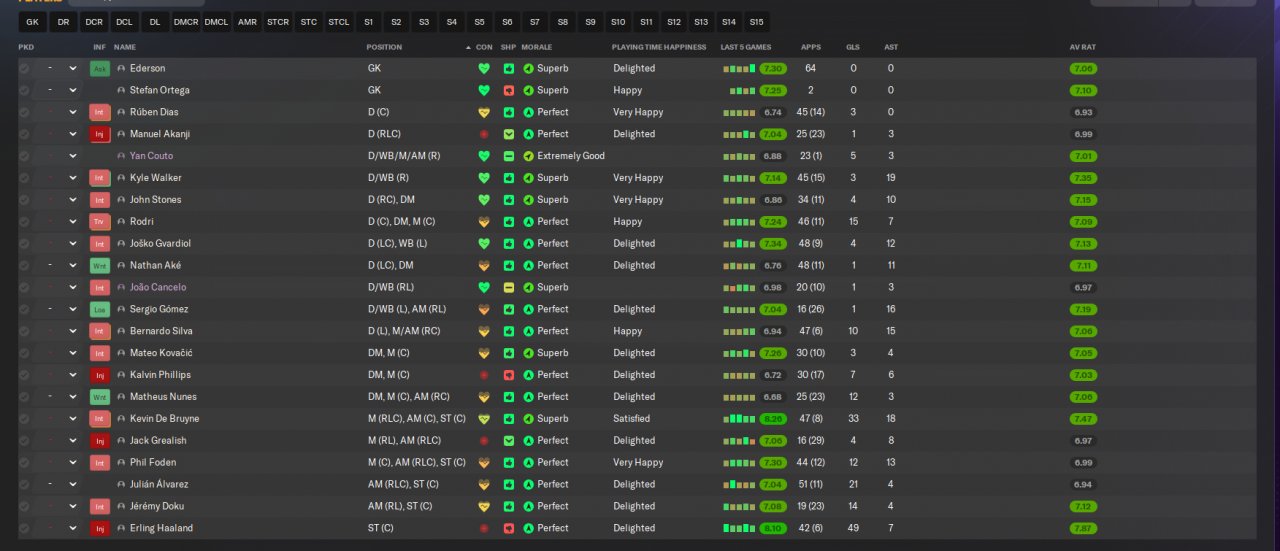The image size is (1280, 551).
Task: Click Erling Haaland's 7.87 average rating
Action: (1083, 528)
